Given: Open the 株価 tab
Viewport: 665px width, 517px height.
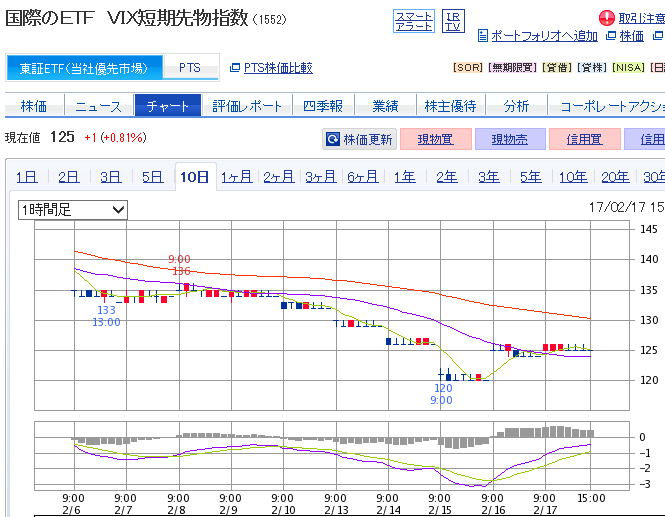Looking at the screenshot, I should (34, 106).
